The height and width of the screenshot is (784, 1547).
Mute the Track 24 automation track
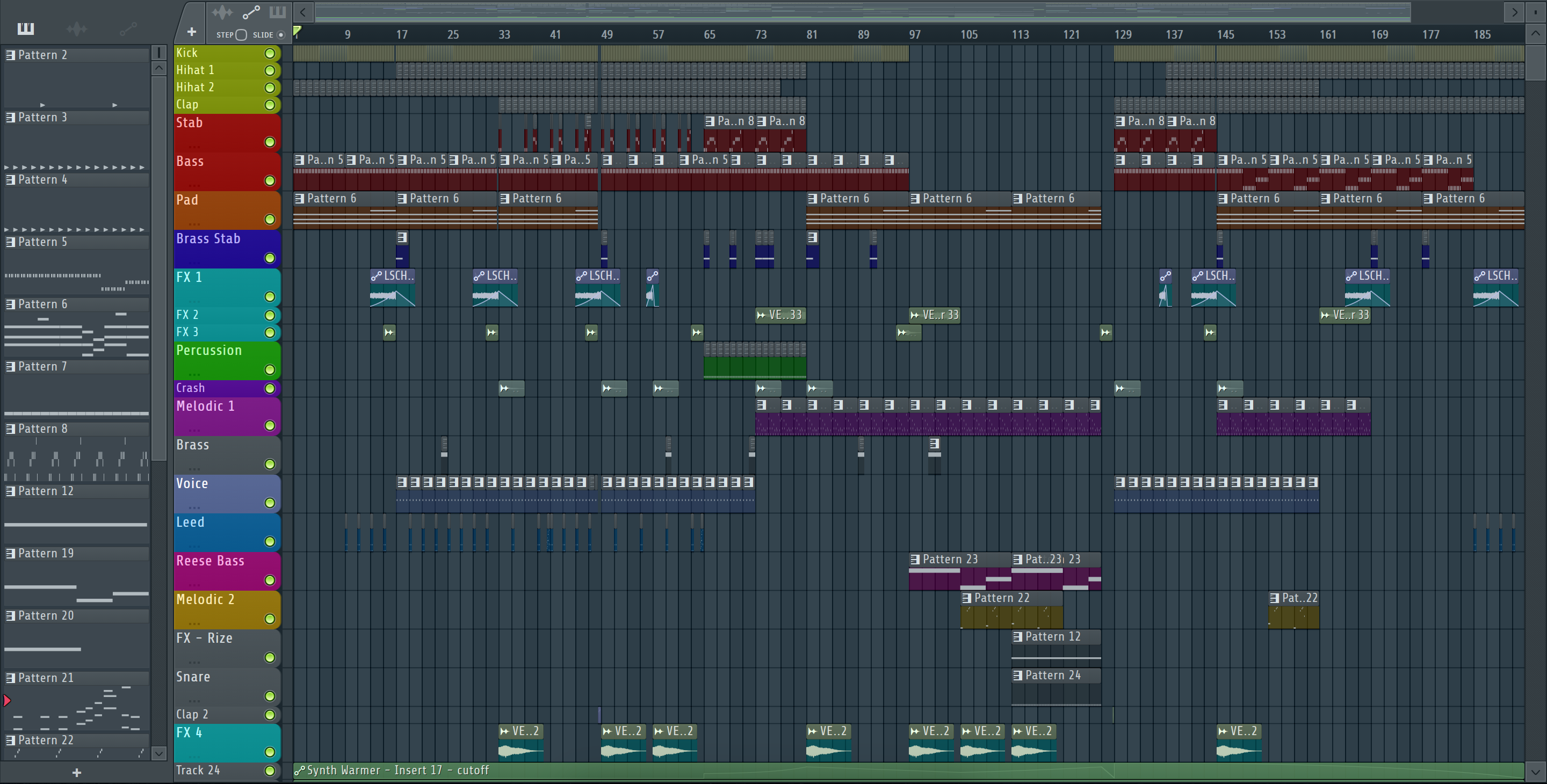[270, 771]
